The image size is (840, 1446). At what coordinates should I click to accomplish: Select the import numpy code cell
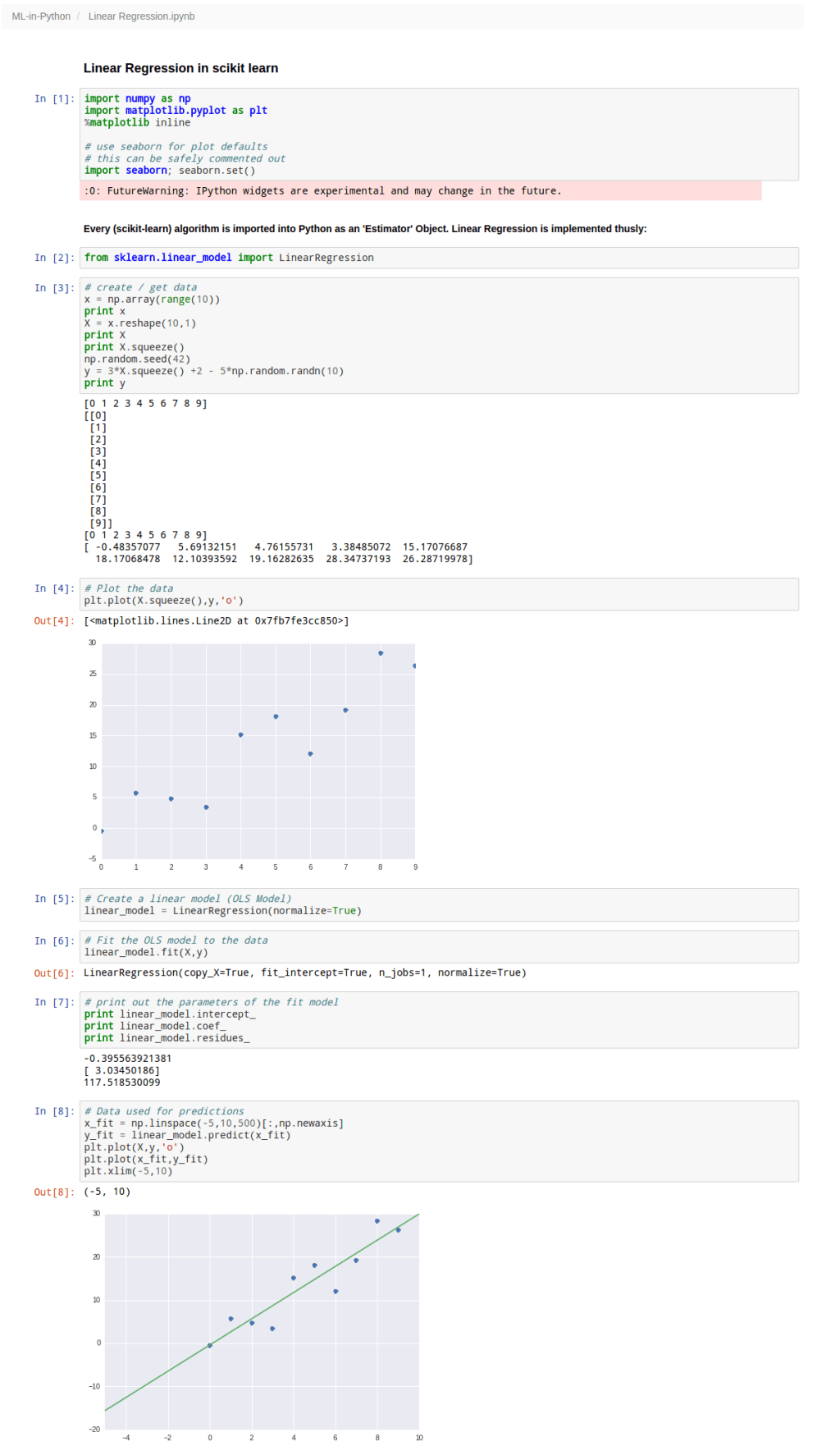[439, 134]
